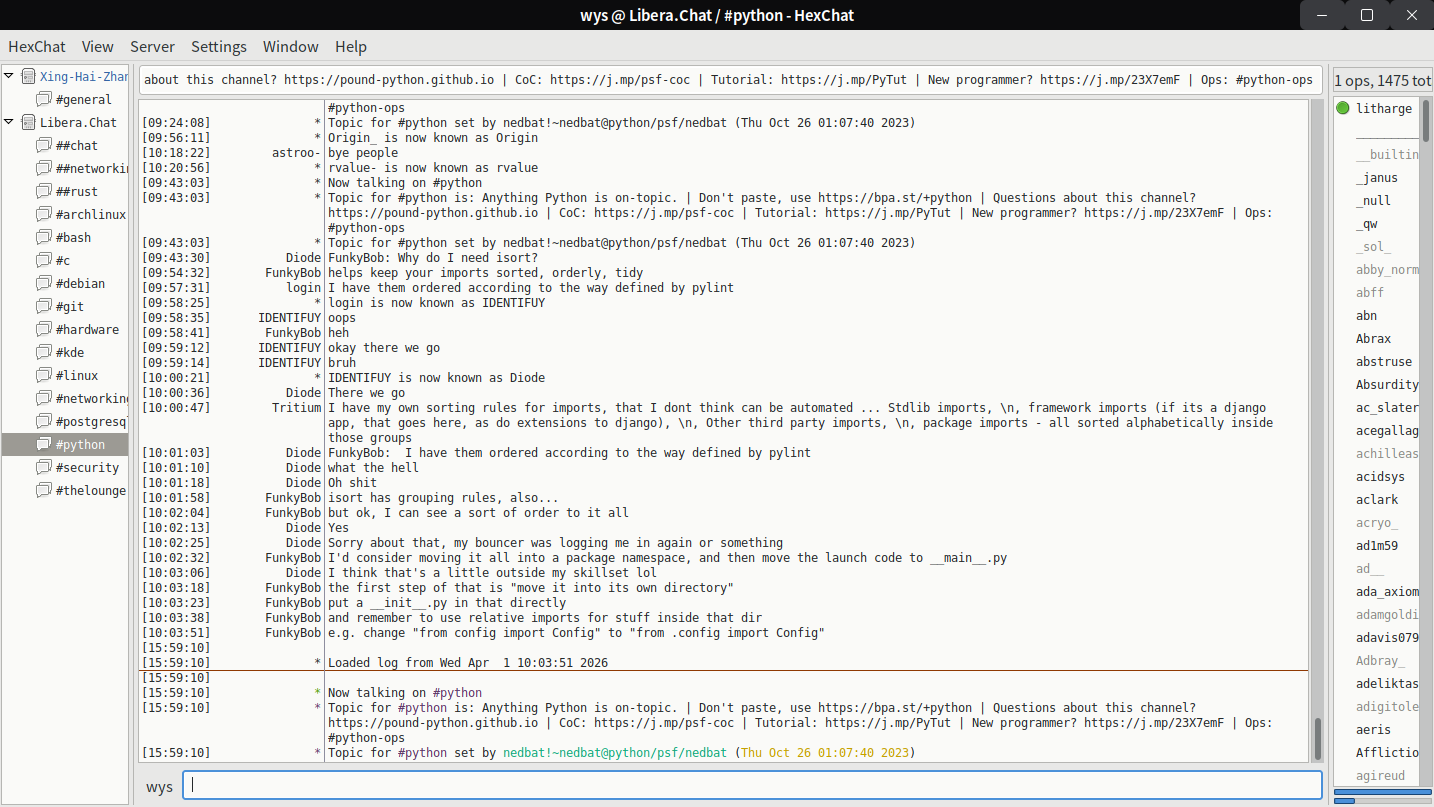Click the channel icon next to ##rust

pyautogui.click(x=43, y=192)
